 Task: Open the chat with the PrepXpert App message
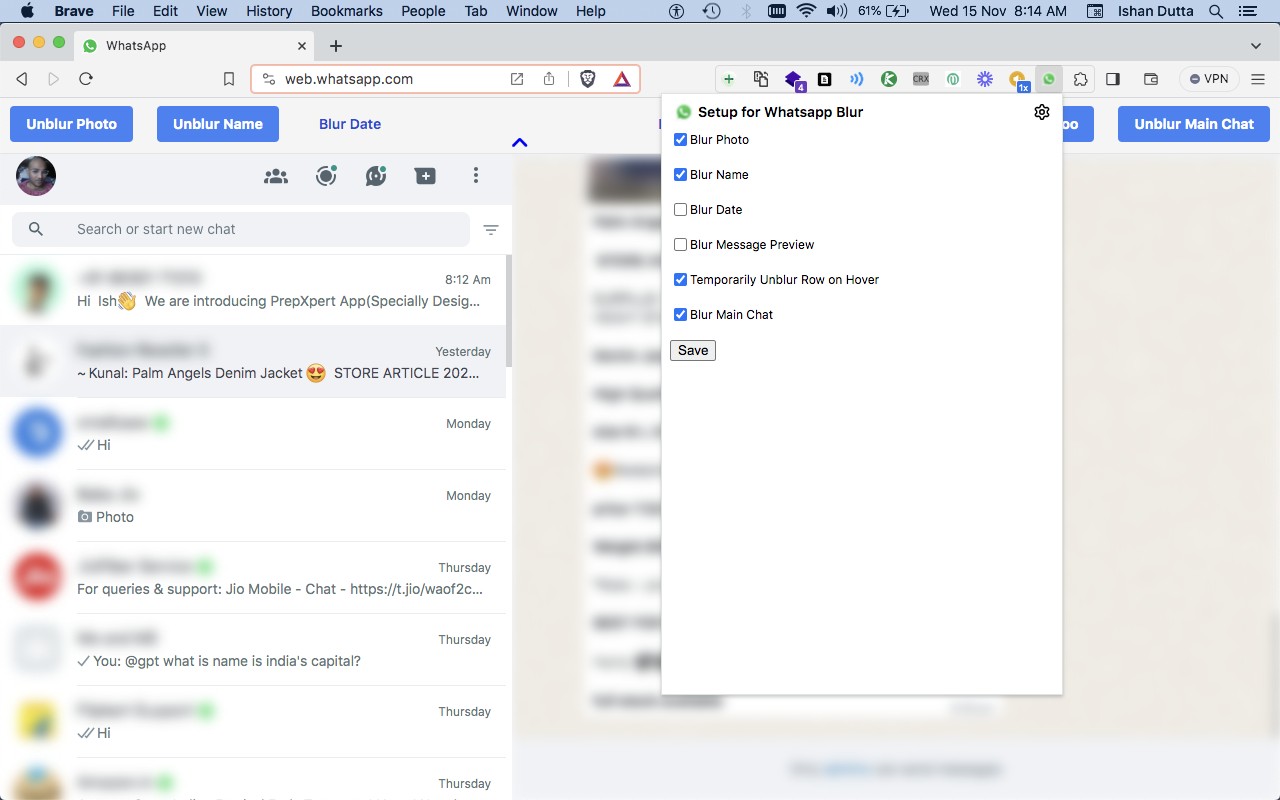click(x=253, y=290)
